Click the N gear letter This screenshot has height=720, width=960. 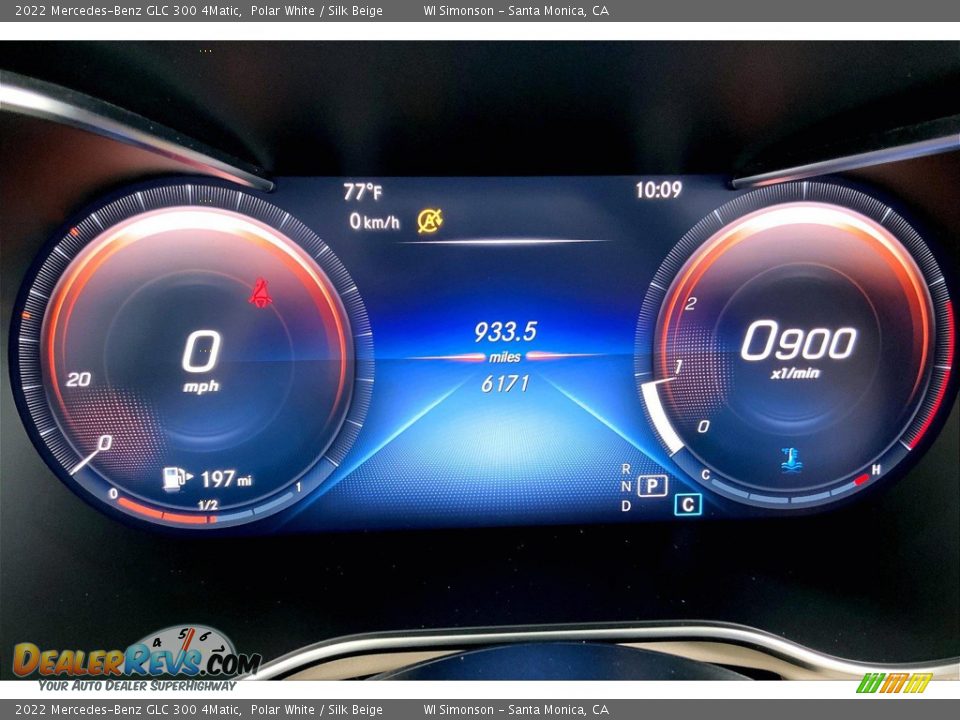pyautogui.click(x=626, y=486)
